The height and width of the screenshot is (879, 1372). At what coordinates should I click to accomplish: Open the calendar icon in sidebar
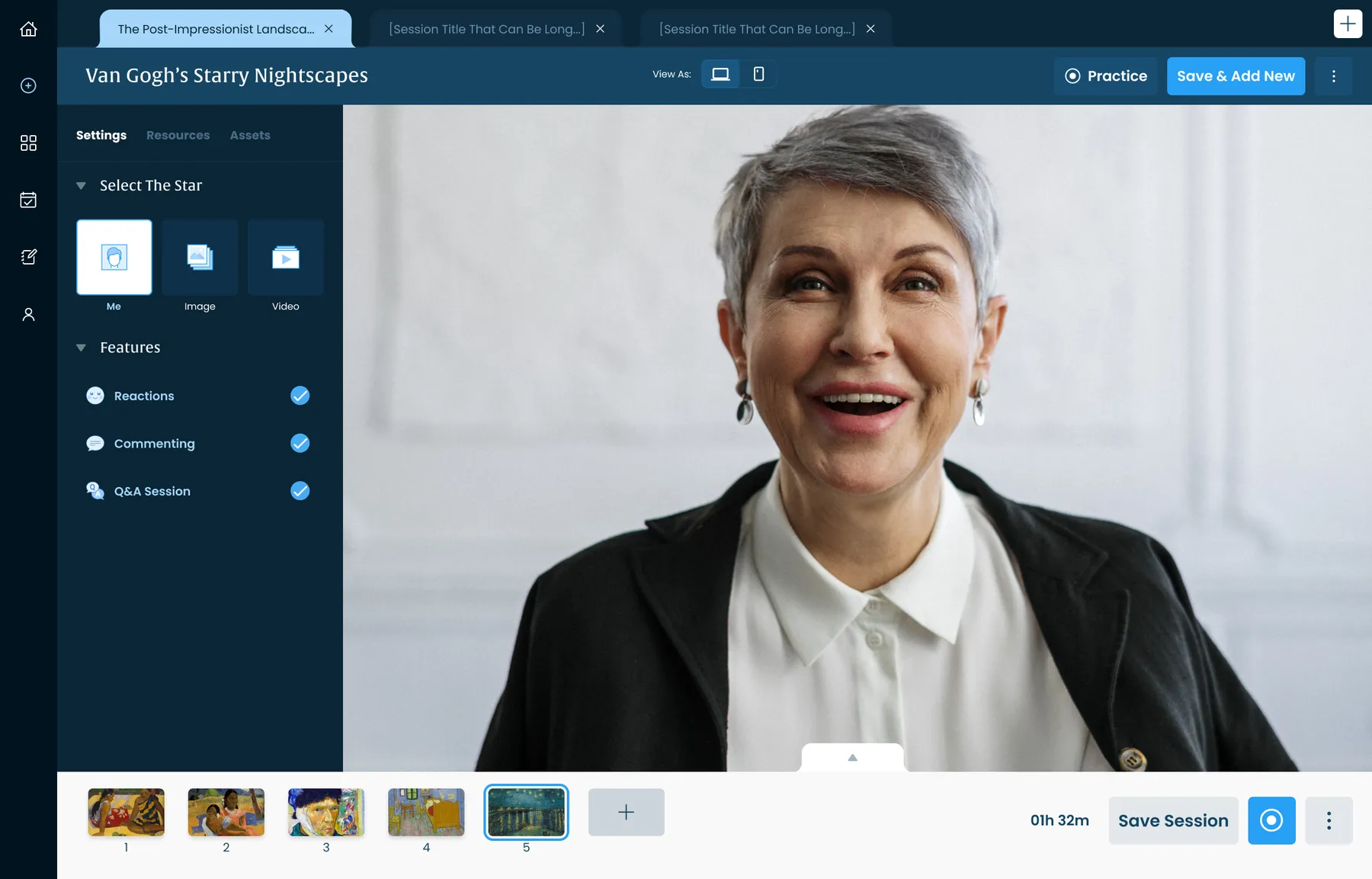tap(28, 200)
